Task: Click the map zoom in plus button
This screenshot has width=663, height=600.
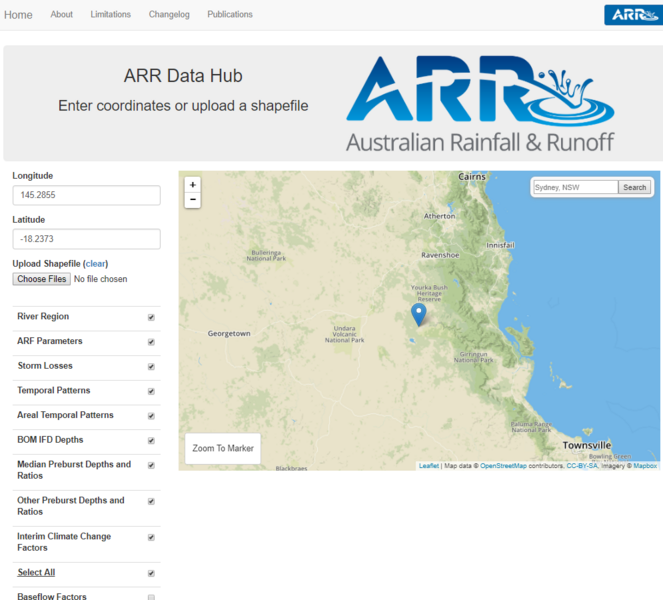Action: pyautogui.click(x=193, y=184)
